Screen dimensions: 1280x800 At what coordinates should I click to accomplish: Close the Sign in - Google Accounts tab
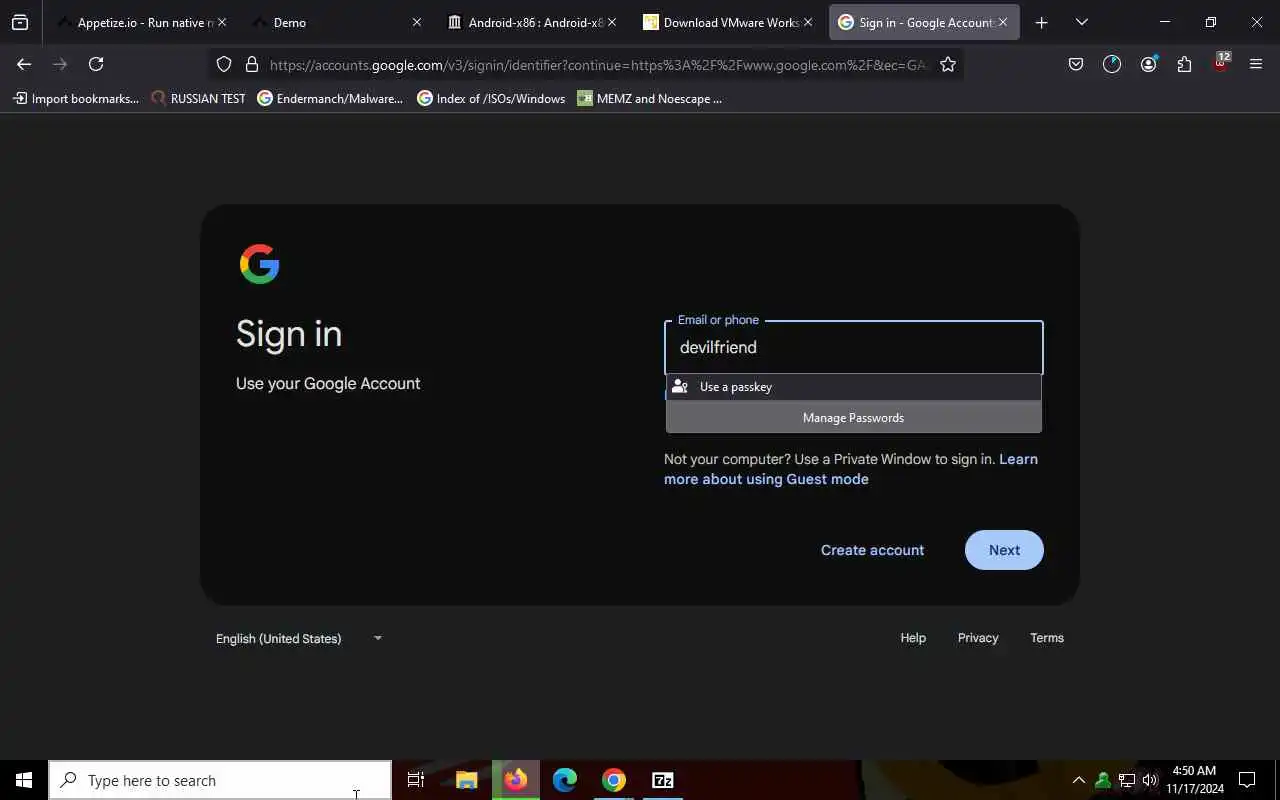coord(1003,22)
